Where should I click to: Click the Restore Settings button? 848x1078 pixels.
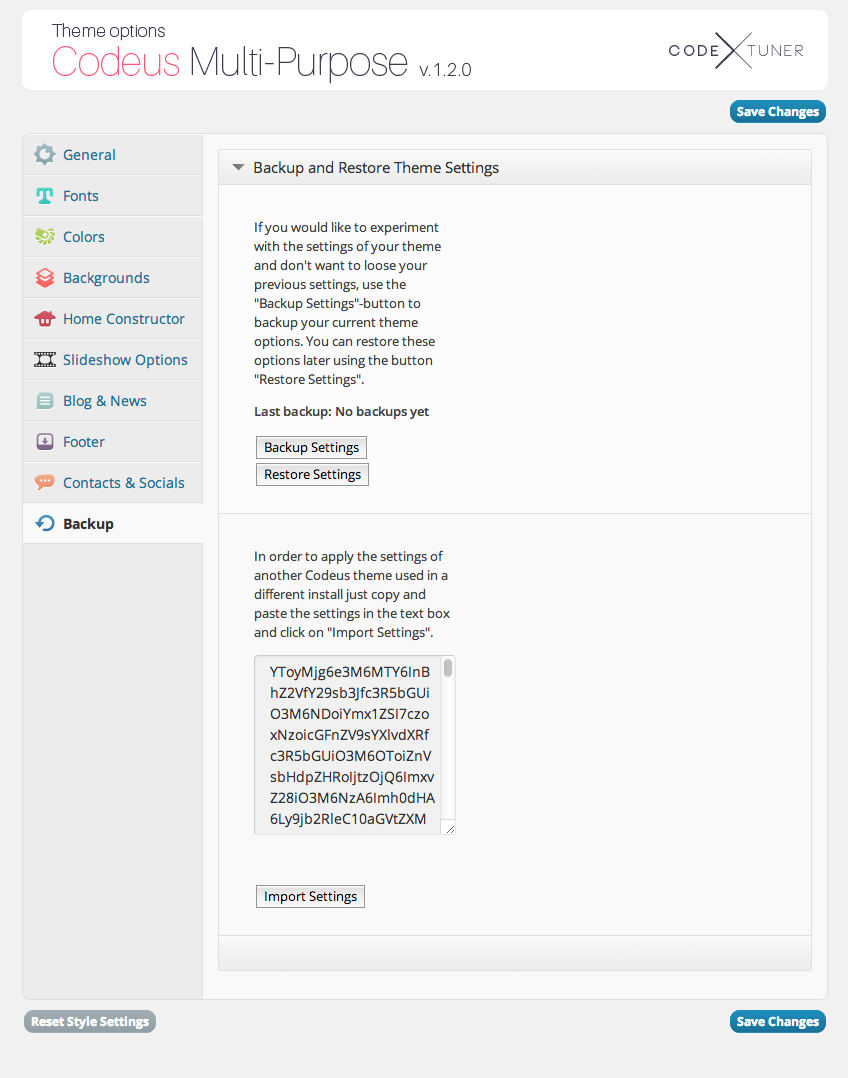pyautogui.click(x=311, y=474)
